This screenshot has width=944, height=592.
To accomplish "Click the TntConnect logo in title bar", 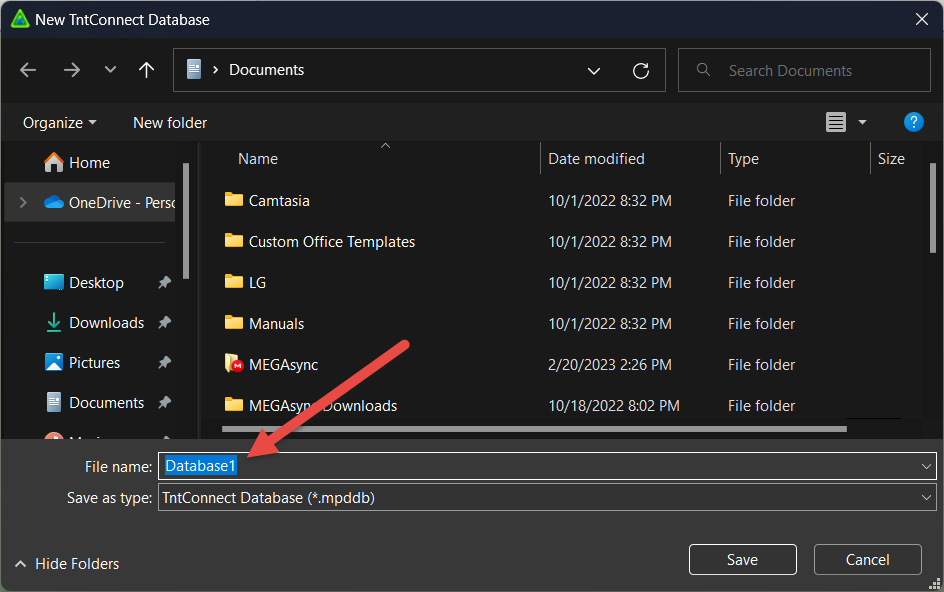I will point(20,19).
